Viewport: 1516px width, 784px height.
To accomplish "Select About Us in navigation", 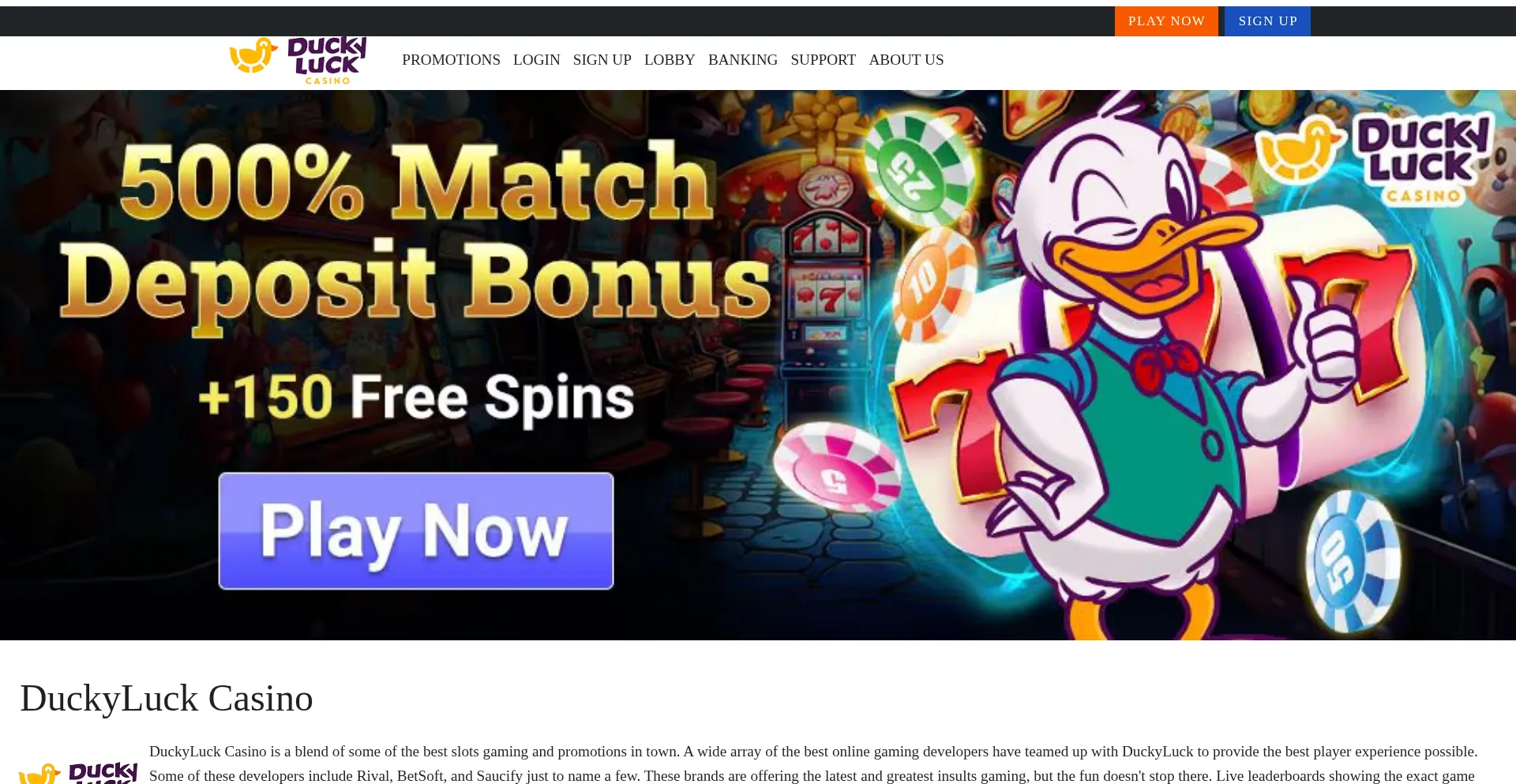I will (906, 60).
